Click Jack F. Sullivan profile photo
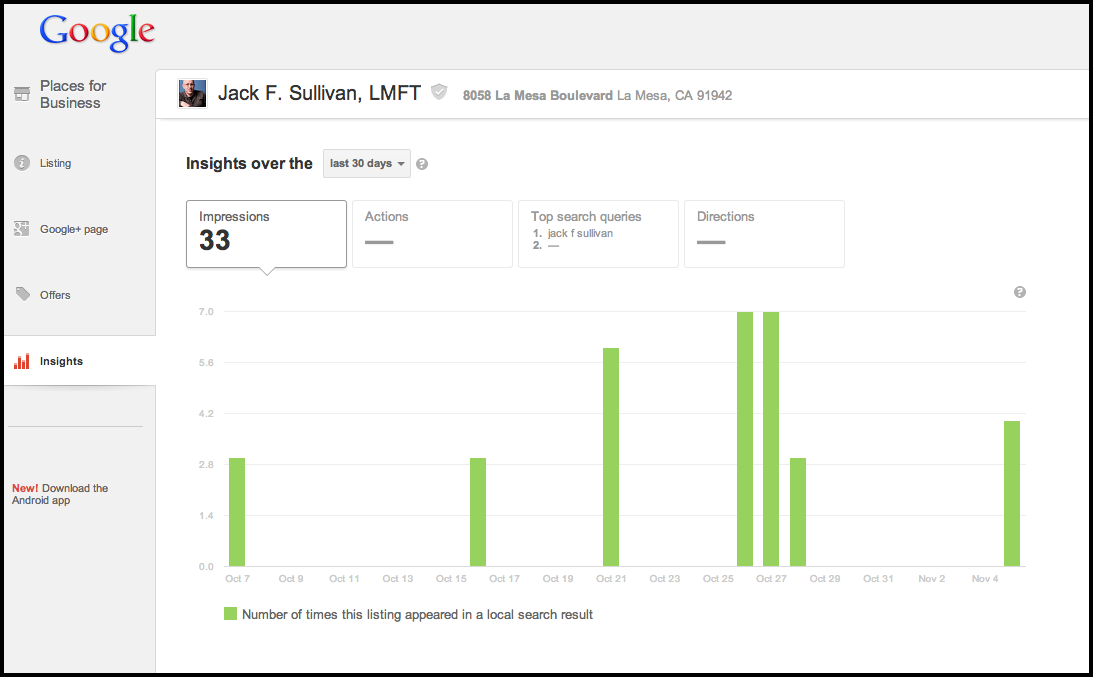1093x677 pixels. [x=192, y=93]
